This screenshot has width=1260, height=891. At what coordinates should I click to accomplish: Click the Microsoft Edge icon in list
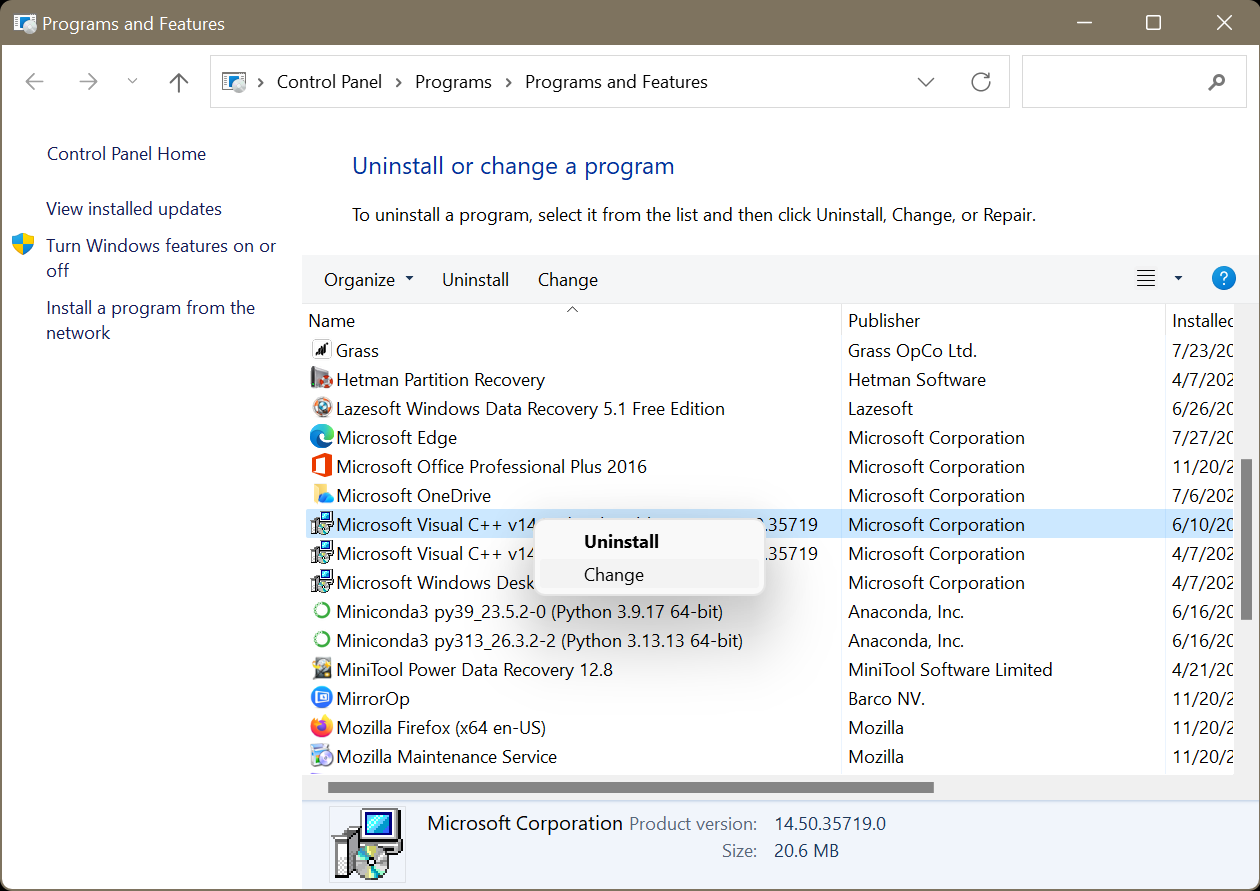pyautogui.click(x=322, y=437)
